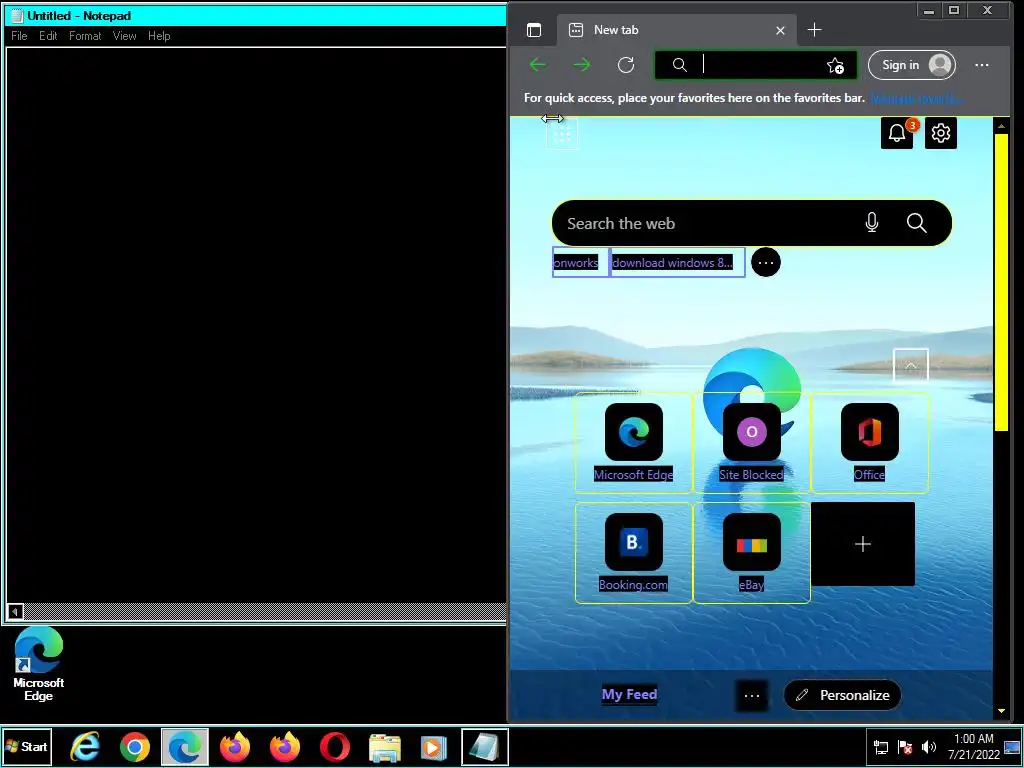Open the tab actions menu icon in Edge
The image size is (1024, 768).
coord(534,30)
